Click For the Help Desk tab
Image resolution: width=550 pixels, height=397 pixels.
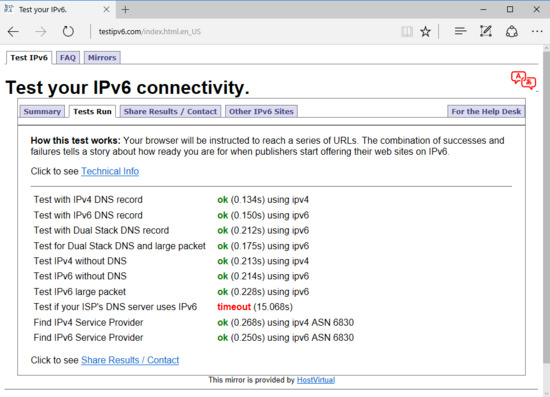[x=486, y=111]
